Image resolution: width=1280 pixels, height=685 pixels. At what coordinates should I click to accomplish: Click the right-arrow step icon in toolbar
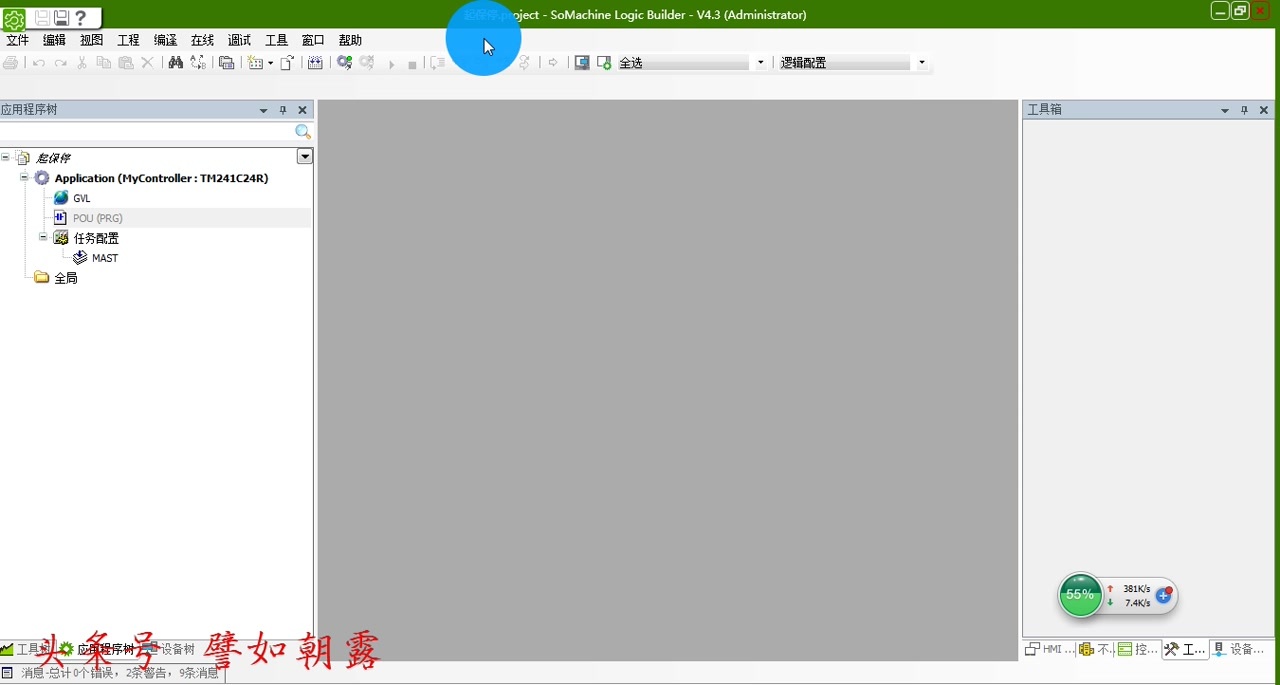tap(553, 62)
